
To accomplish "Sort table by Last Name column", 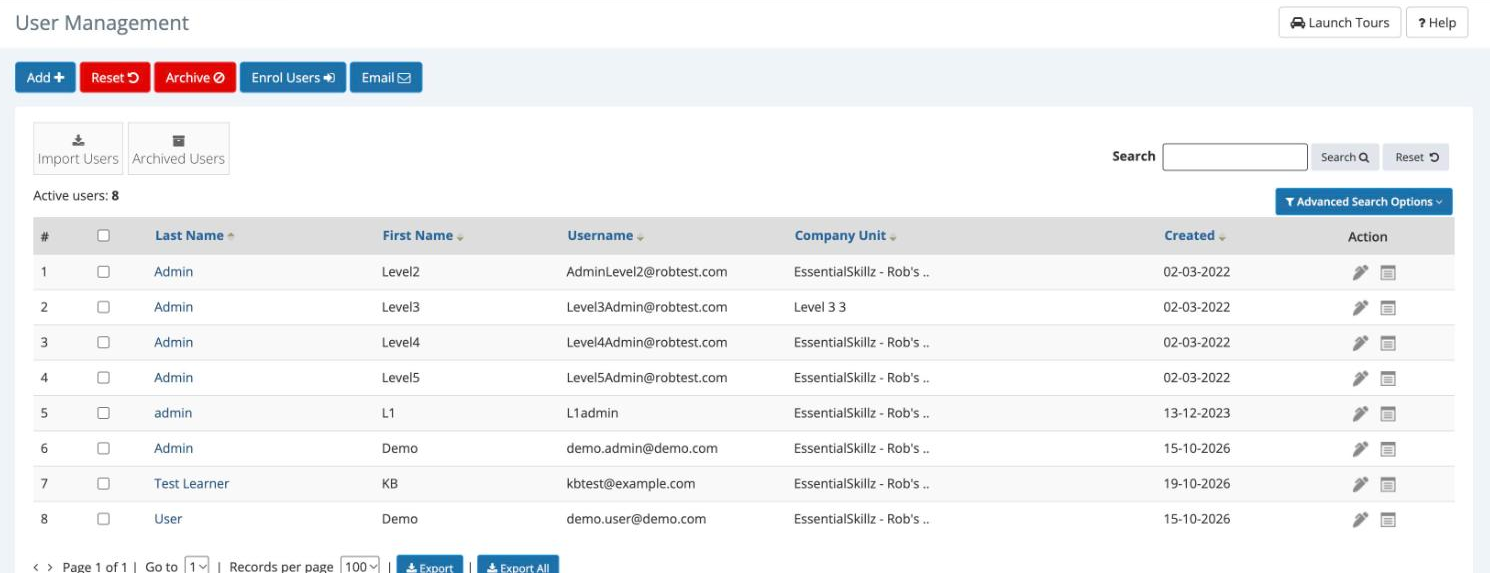I will [x=195, y=236].
